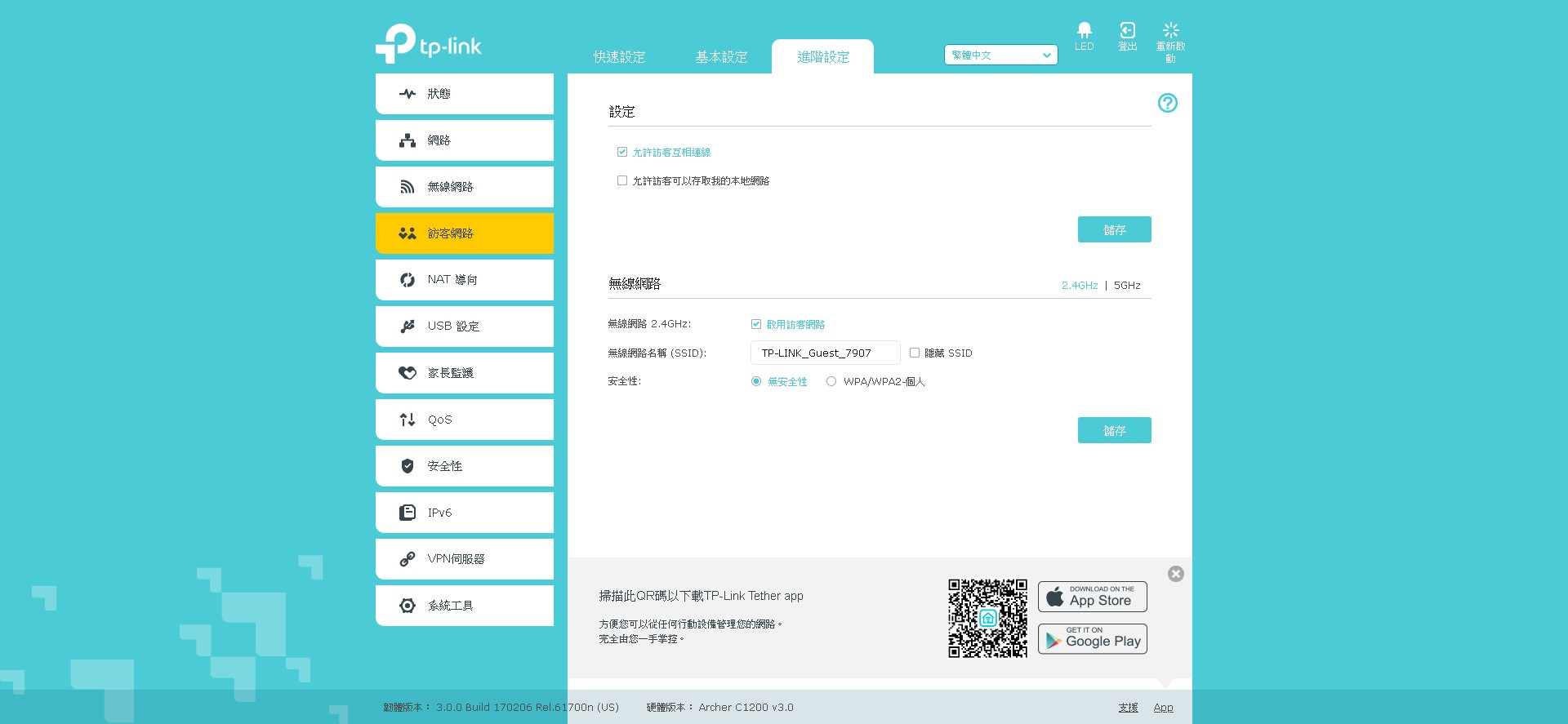The height and width of the screenshot is (724, 1568).
Task: Open 狀態 in sidebar menu
Action: pos(465,94)
